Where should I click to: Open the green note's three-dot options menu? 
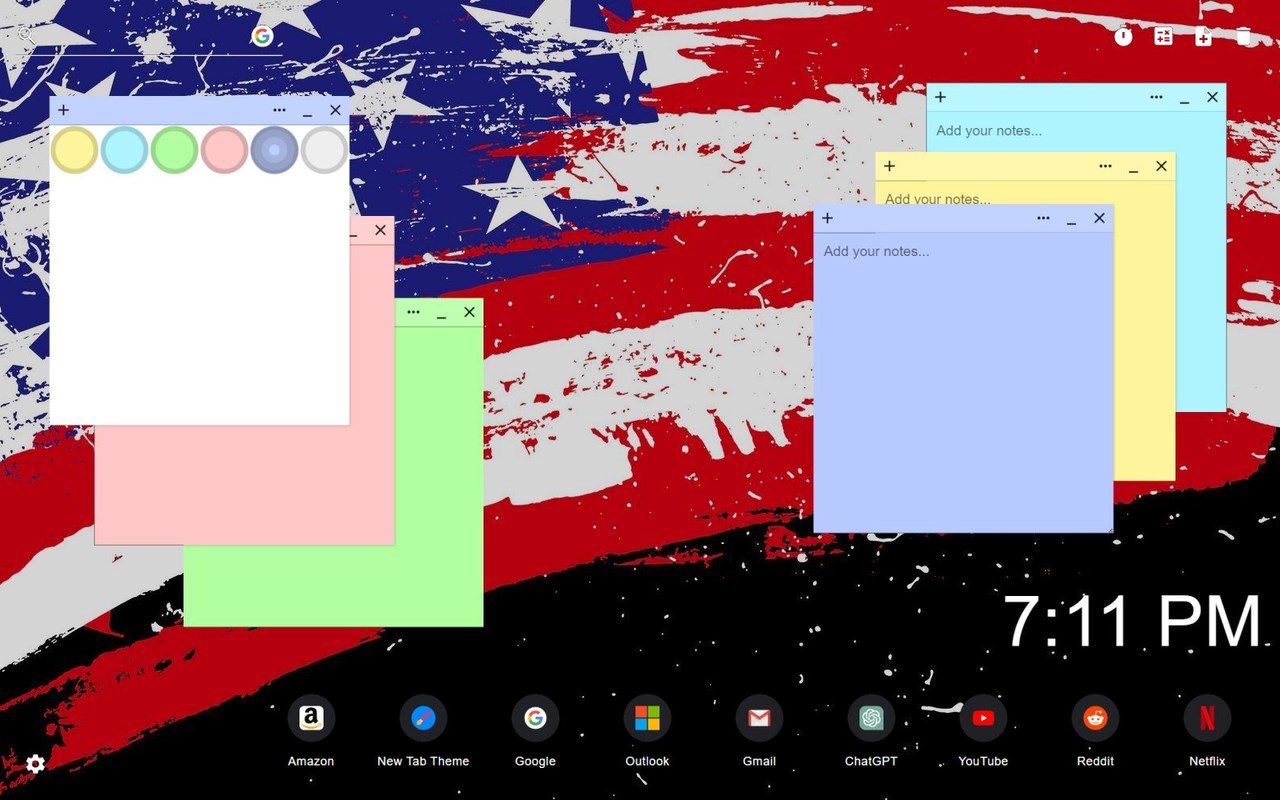coord(413,312)
